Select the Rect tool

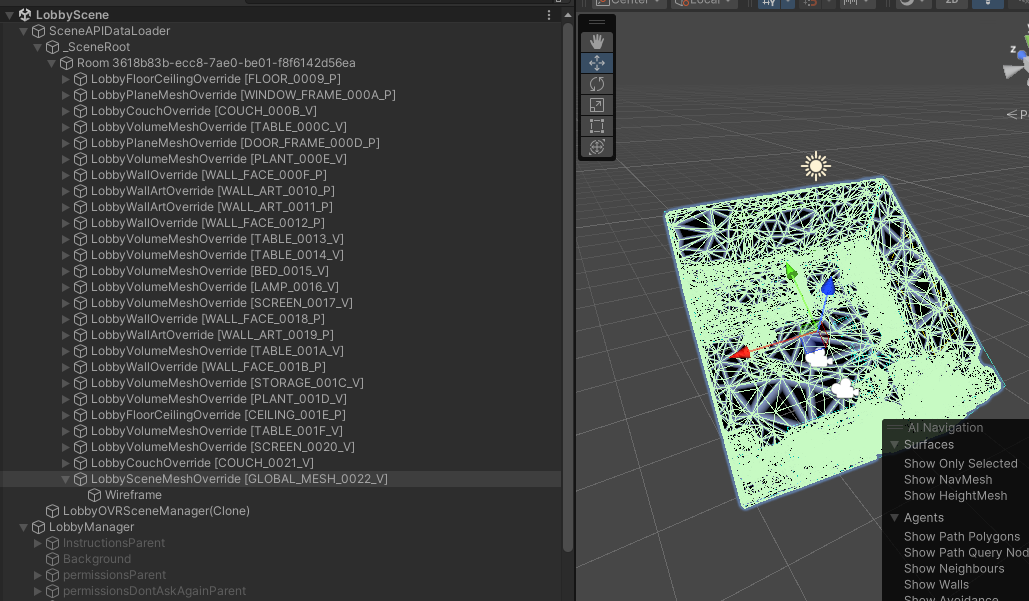coord(596,125)
